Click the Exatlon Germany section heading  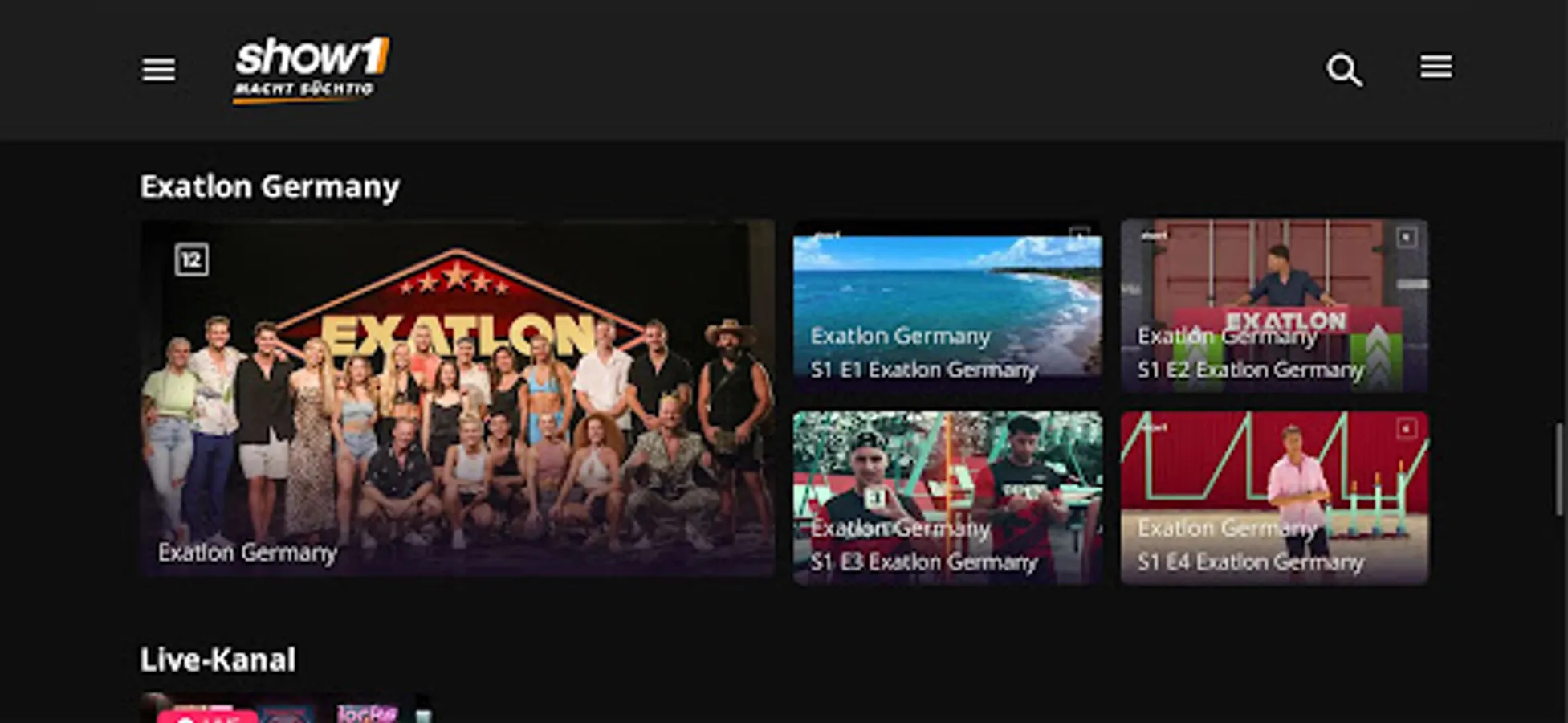click(270, 187)
